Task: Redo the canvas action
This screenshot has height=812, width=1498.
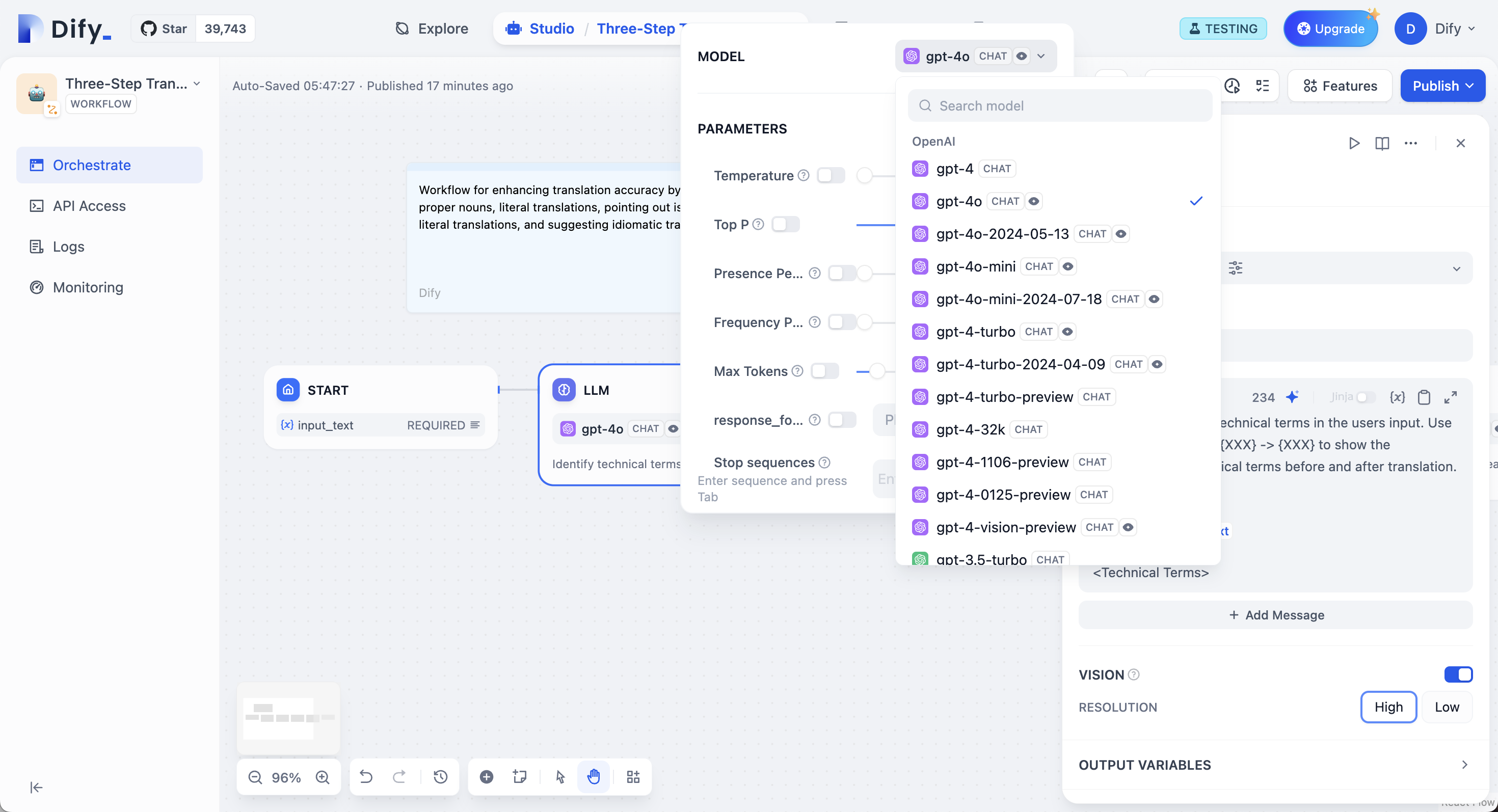Action: pos(399,777)
